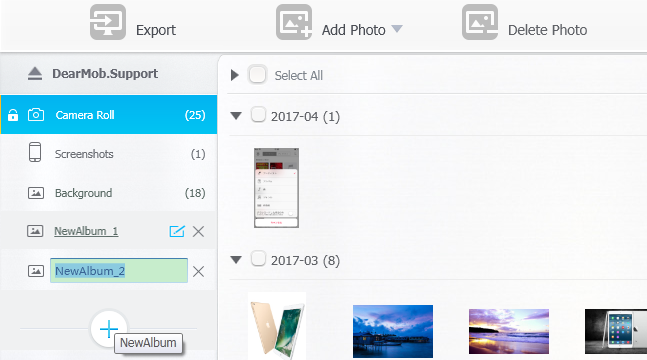Open the Background album

click(x=109, y=193)
